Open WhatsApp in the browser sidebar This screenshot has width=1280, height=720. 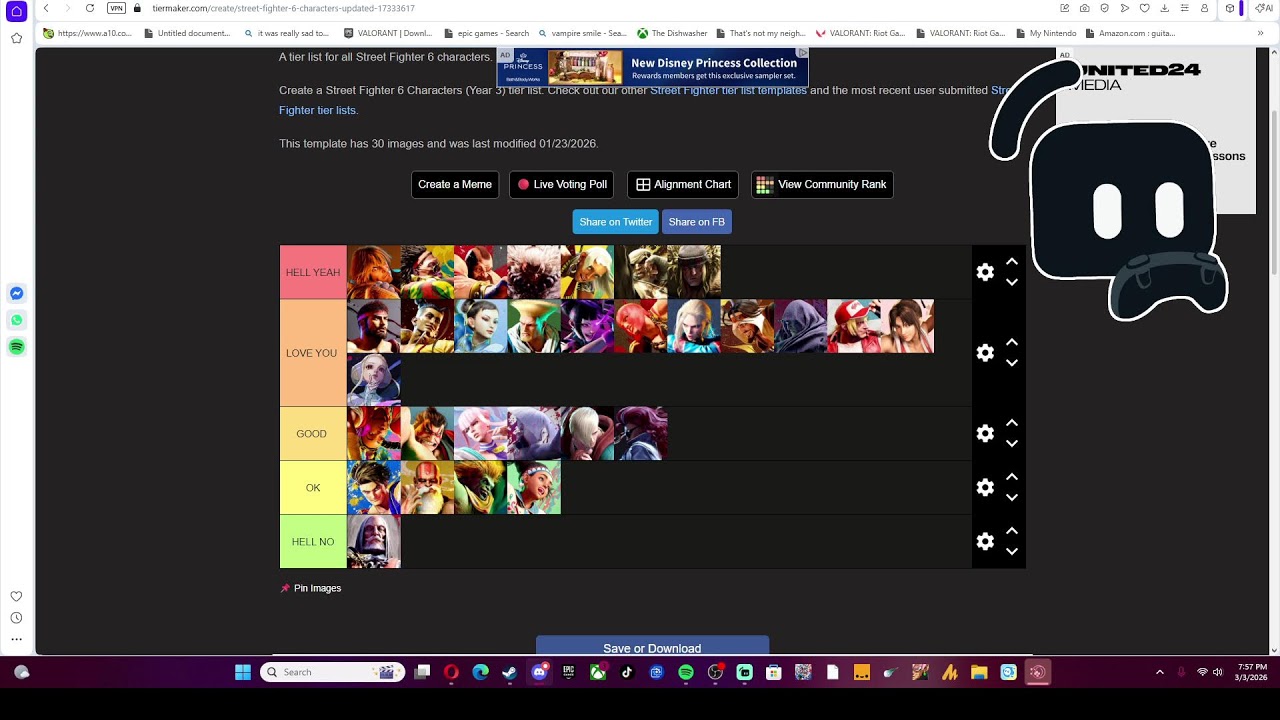point(16,320)
